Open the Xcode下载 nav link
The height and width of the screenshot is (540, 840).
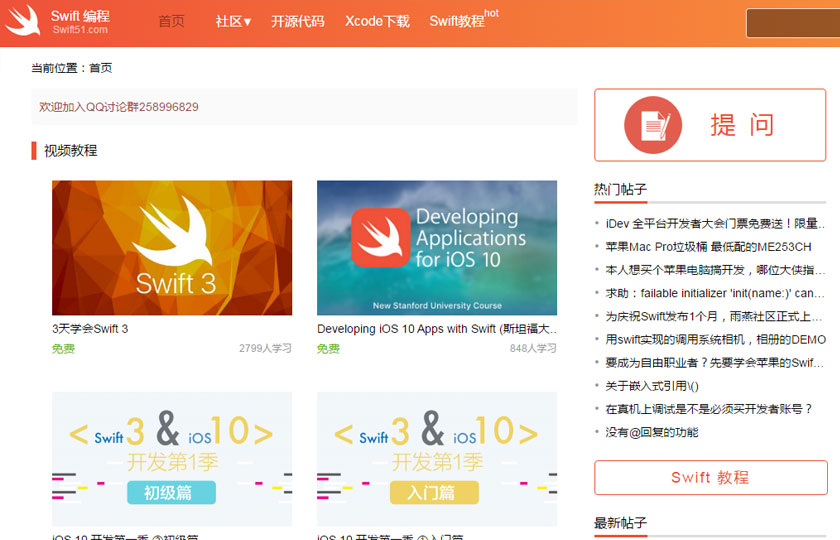coord(377,21)
